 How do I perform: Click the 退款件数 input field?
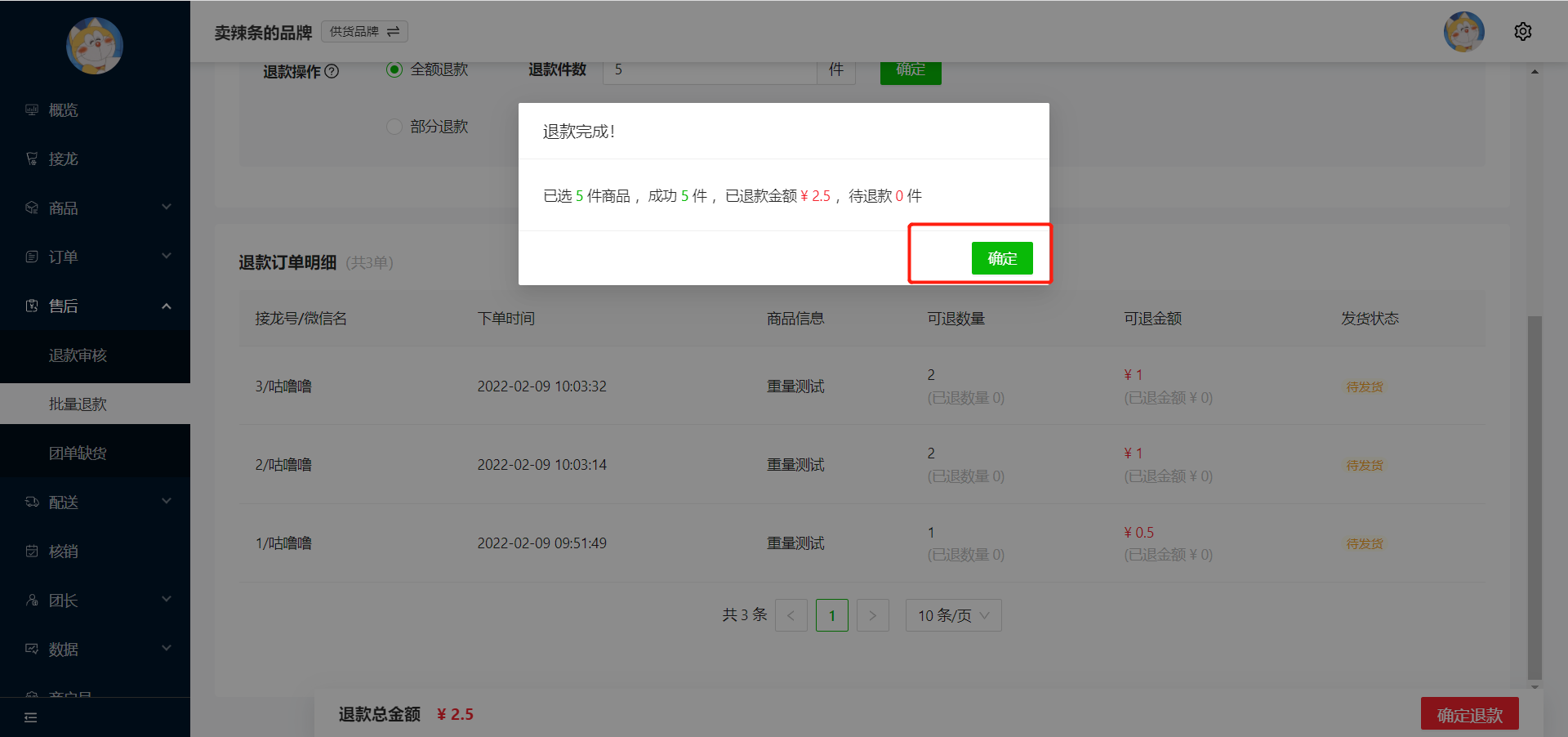pyautogui.click(x=710, y=72)
